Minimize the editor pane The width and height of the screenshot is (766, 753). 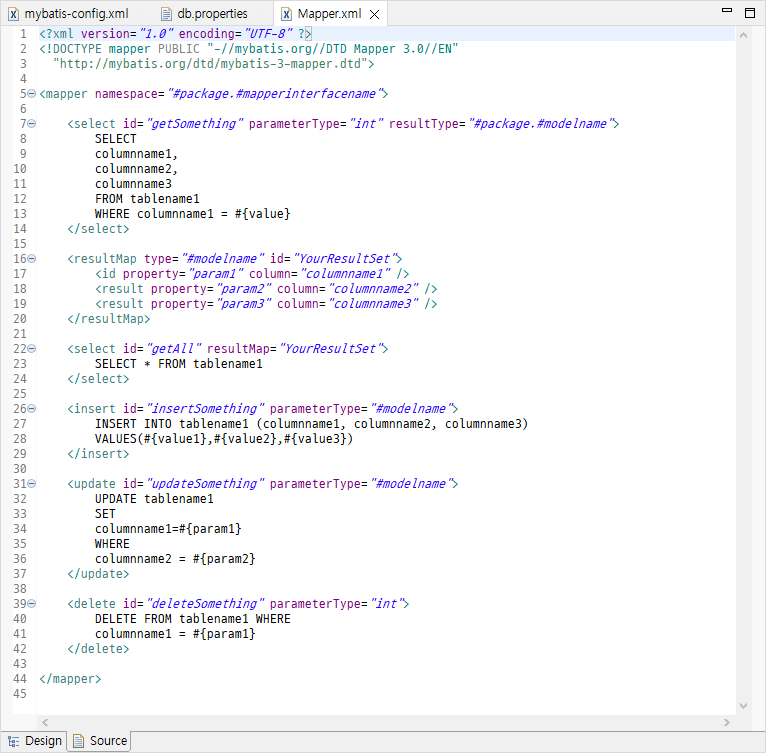pos(727,10)
